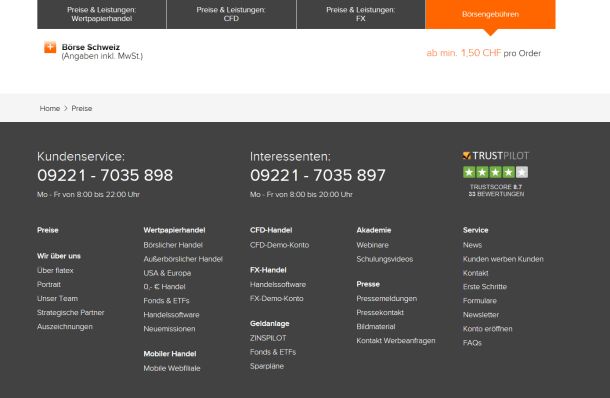The image size is (610, 398).
Task: Switch to Preise & Leistungen FX tab
Action: point(361,14)
